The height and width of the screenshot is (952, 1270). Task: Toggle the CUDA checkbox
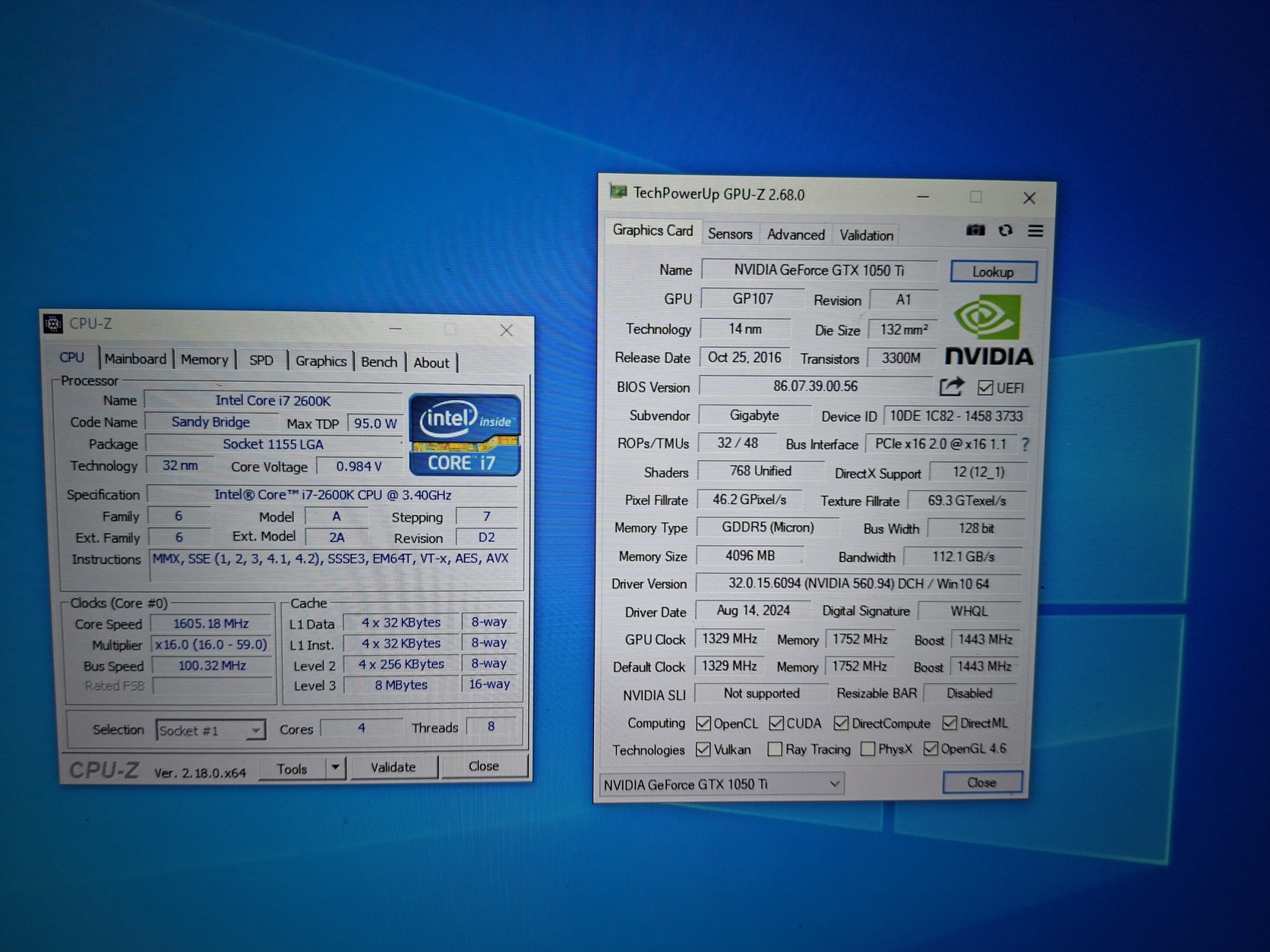pos(776,723)
